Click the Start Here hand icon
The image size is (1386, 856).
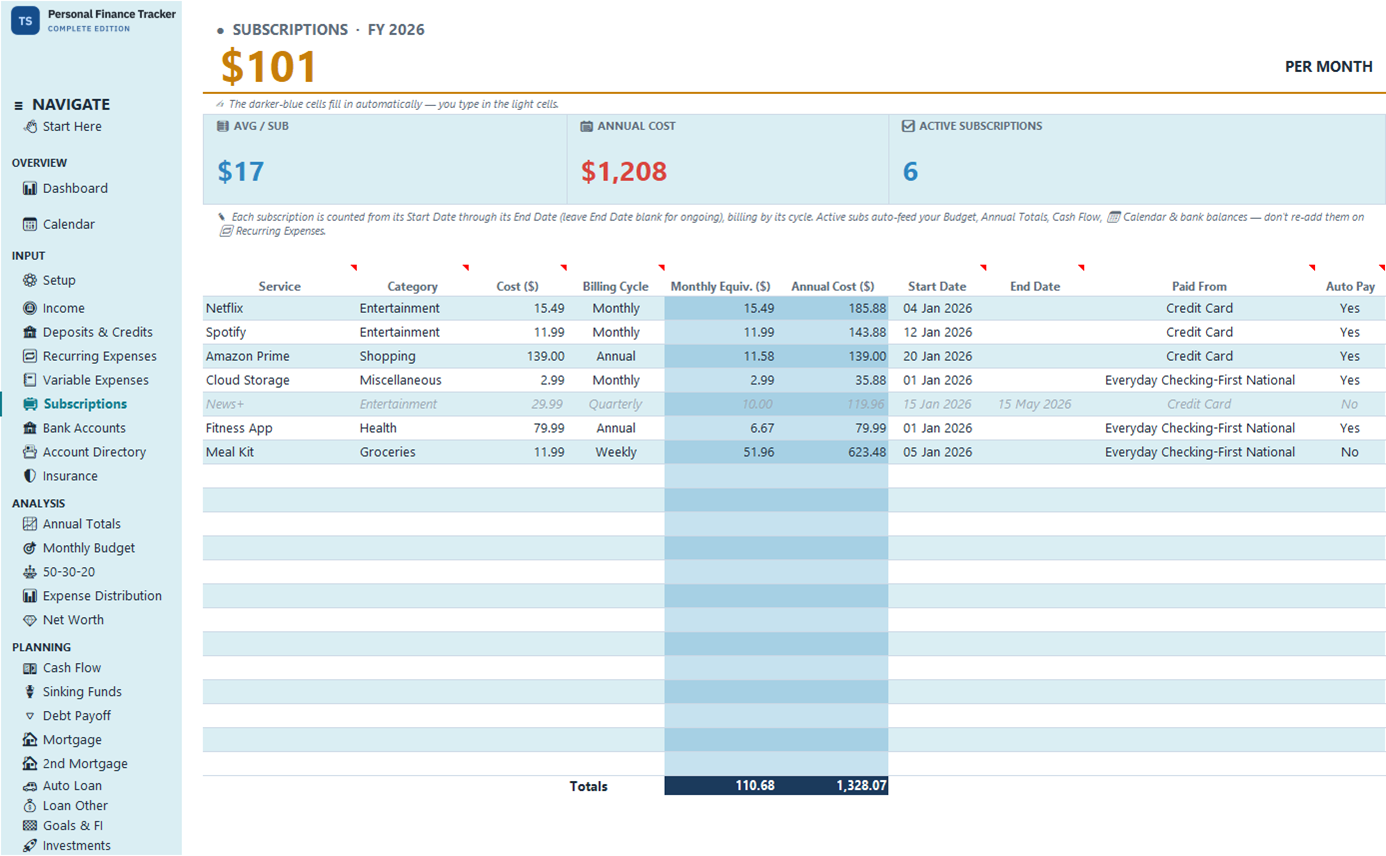click(x=30, y=127)
